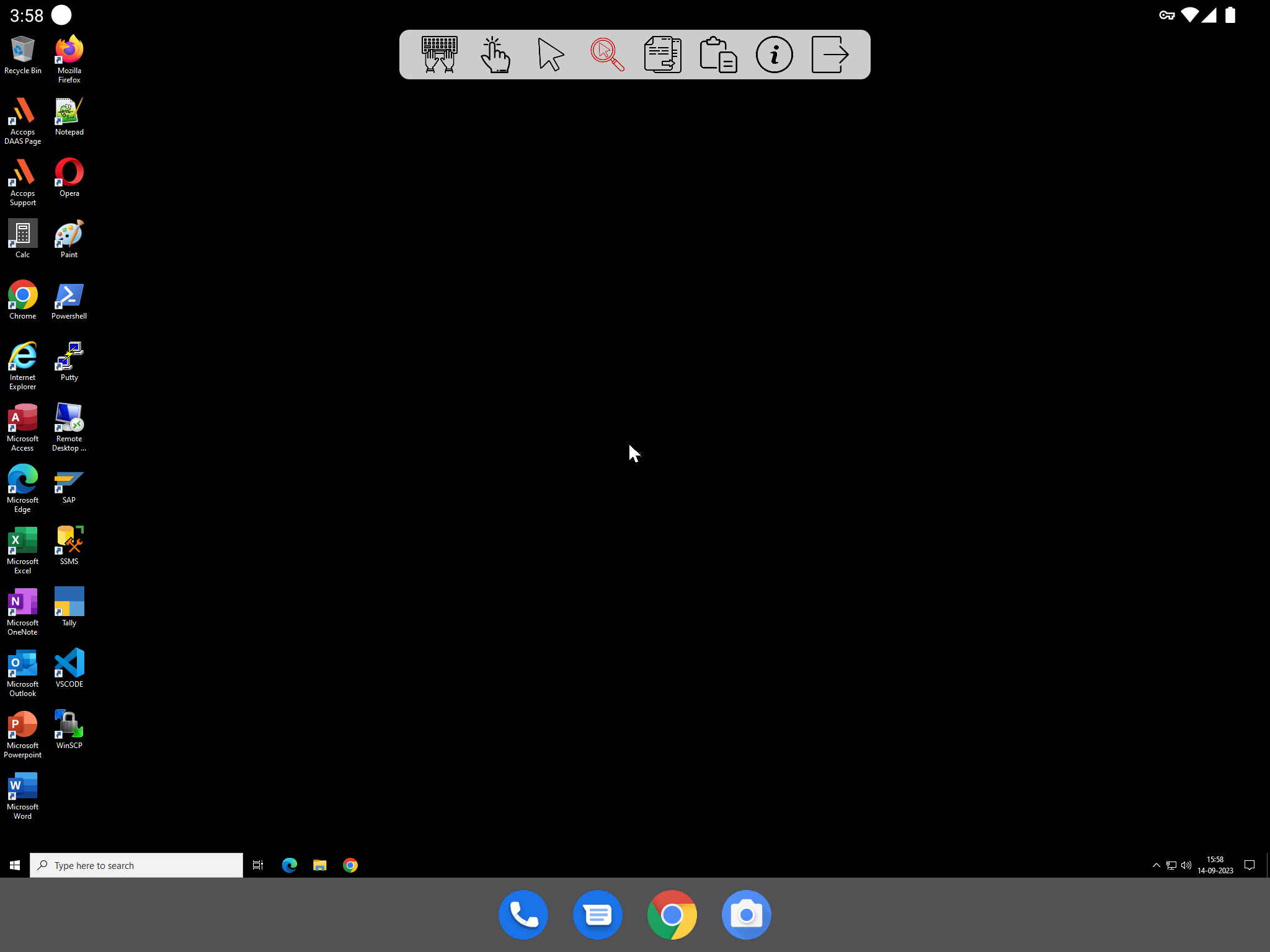Screen dimensions: 1270x952
Task: Open the Android Messages dock app
Action: [598, 915]
